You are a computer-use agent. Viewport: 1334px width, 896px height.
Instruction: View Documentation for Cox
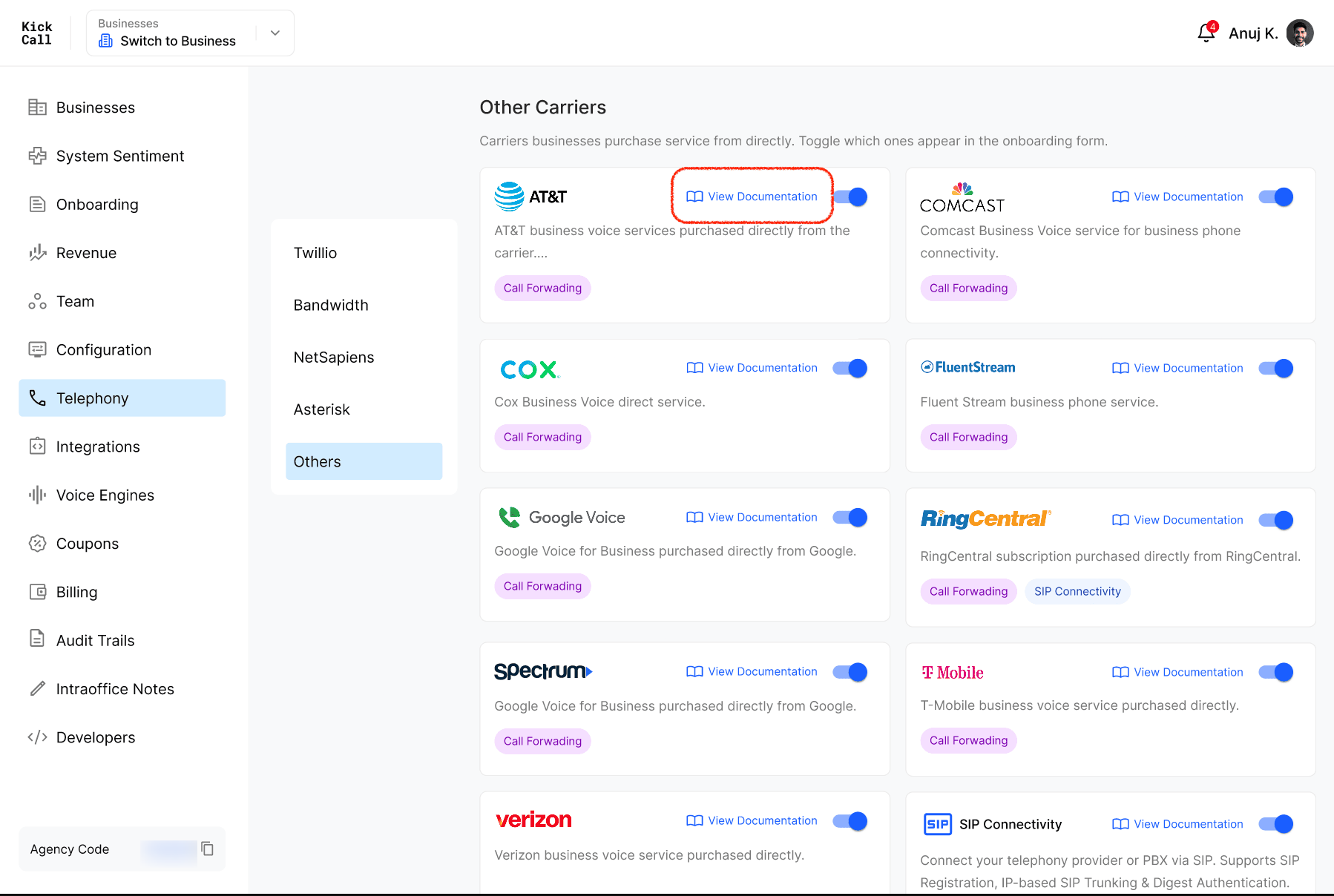[x=752, y=368]
